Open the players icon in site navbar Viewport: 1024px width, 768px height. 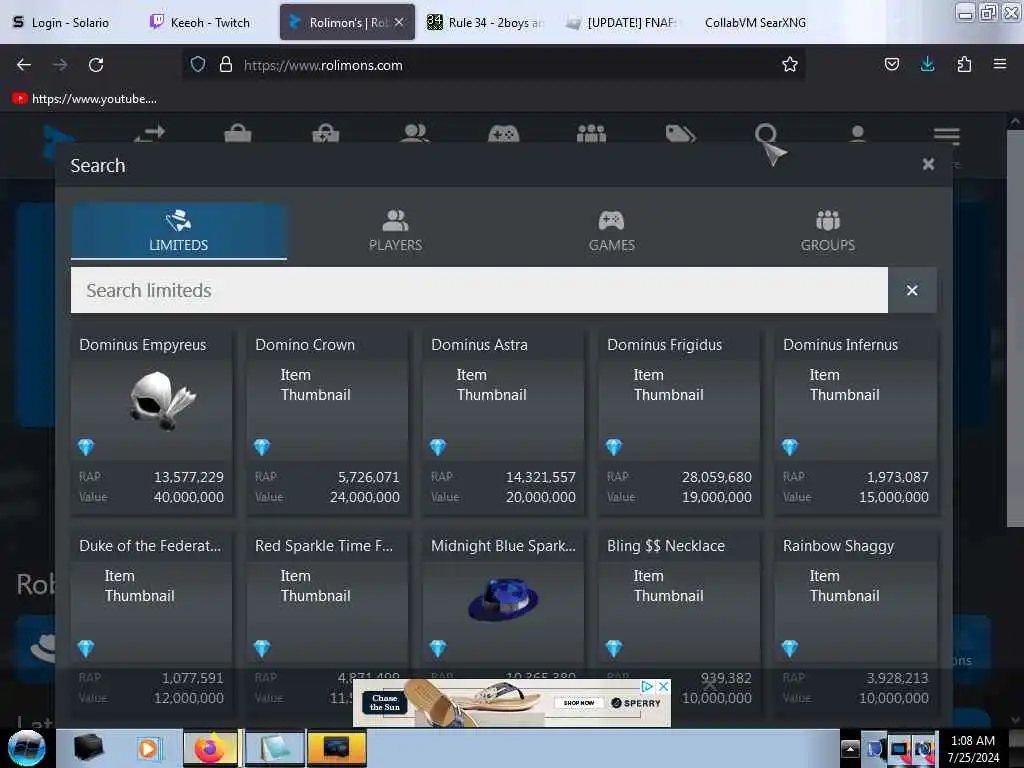coord(415,134)
